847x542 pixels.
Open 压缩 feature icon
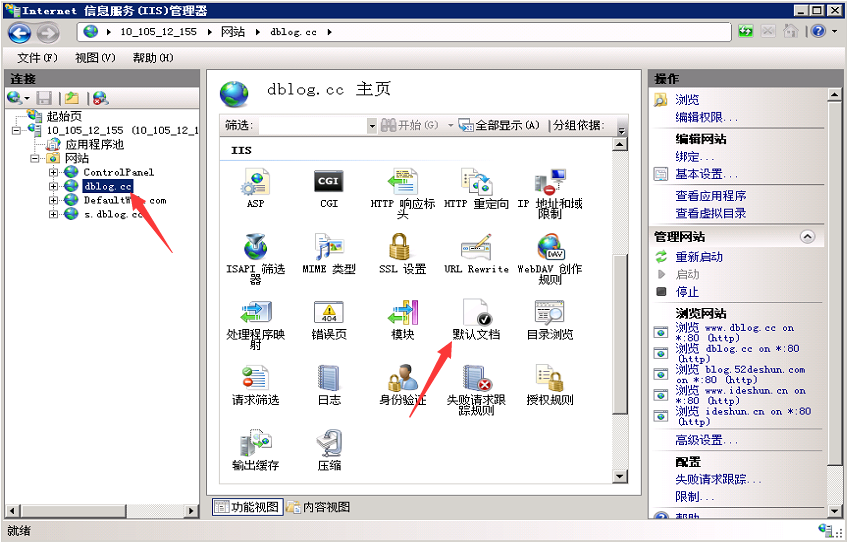(329, 450)
